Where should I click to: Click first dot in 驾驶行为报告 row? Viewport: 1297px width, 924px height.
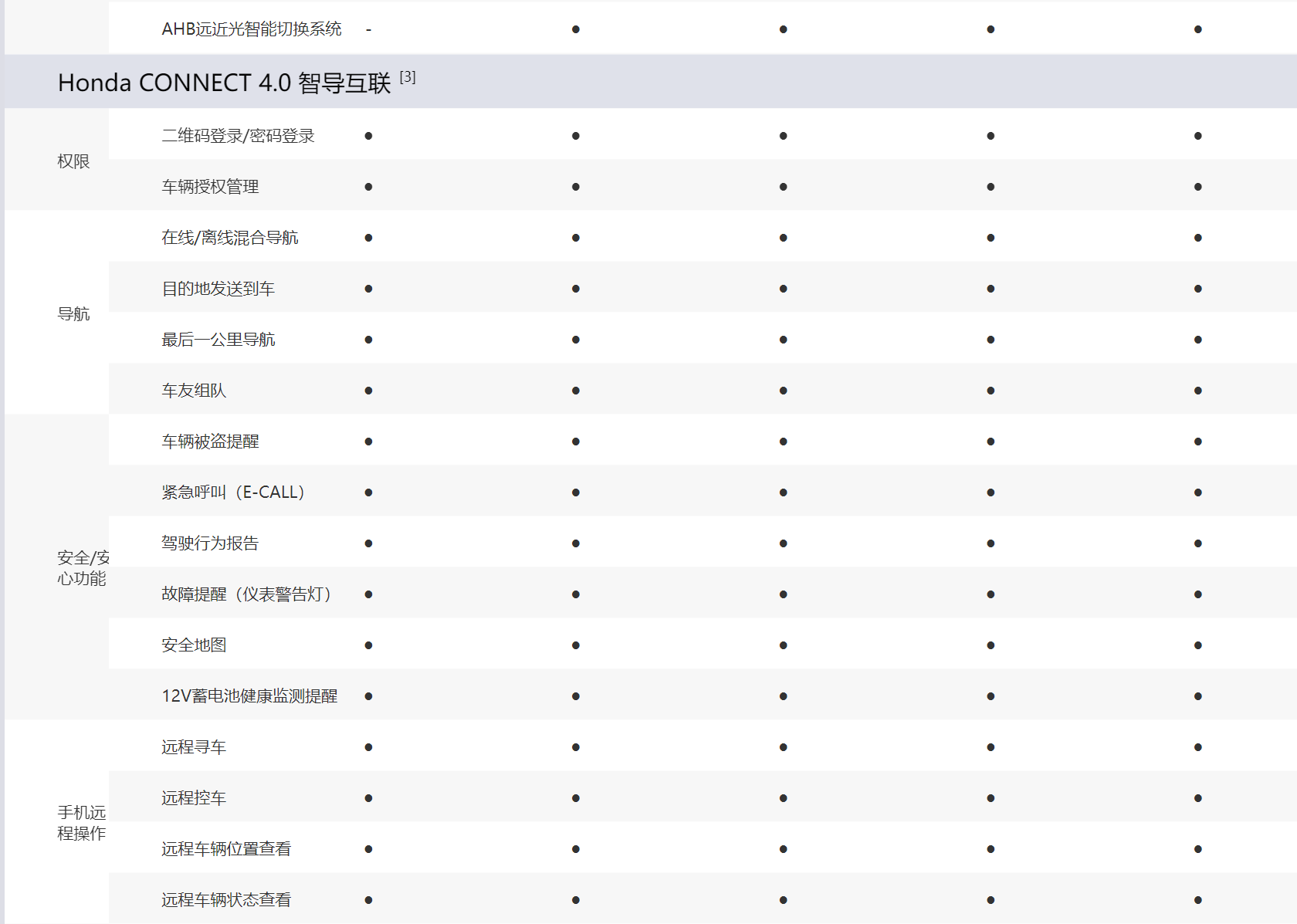(369, 543)
